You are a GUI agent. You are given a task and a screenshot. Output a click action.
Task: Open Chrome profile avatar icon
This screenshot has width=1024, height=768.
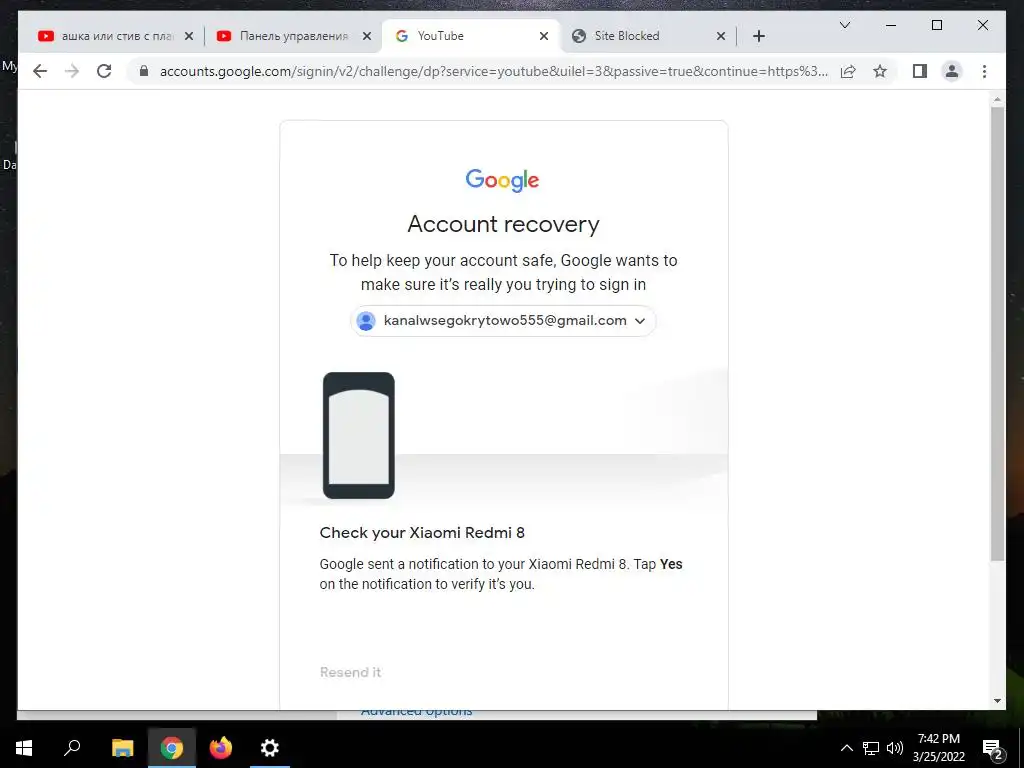(952, 71)
